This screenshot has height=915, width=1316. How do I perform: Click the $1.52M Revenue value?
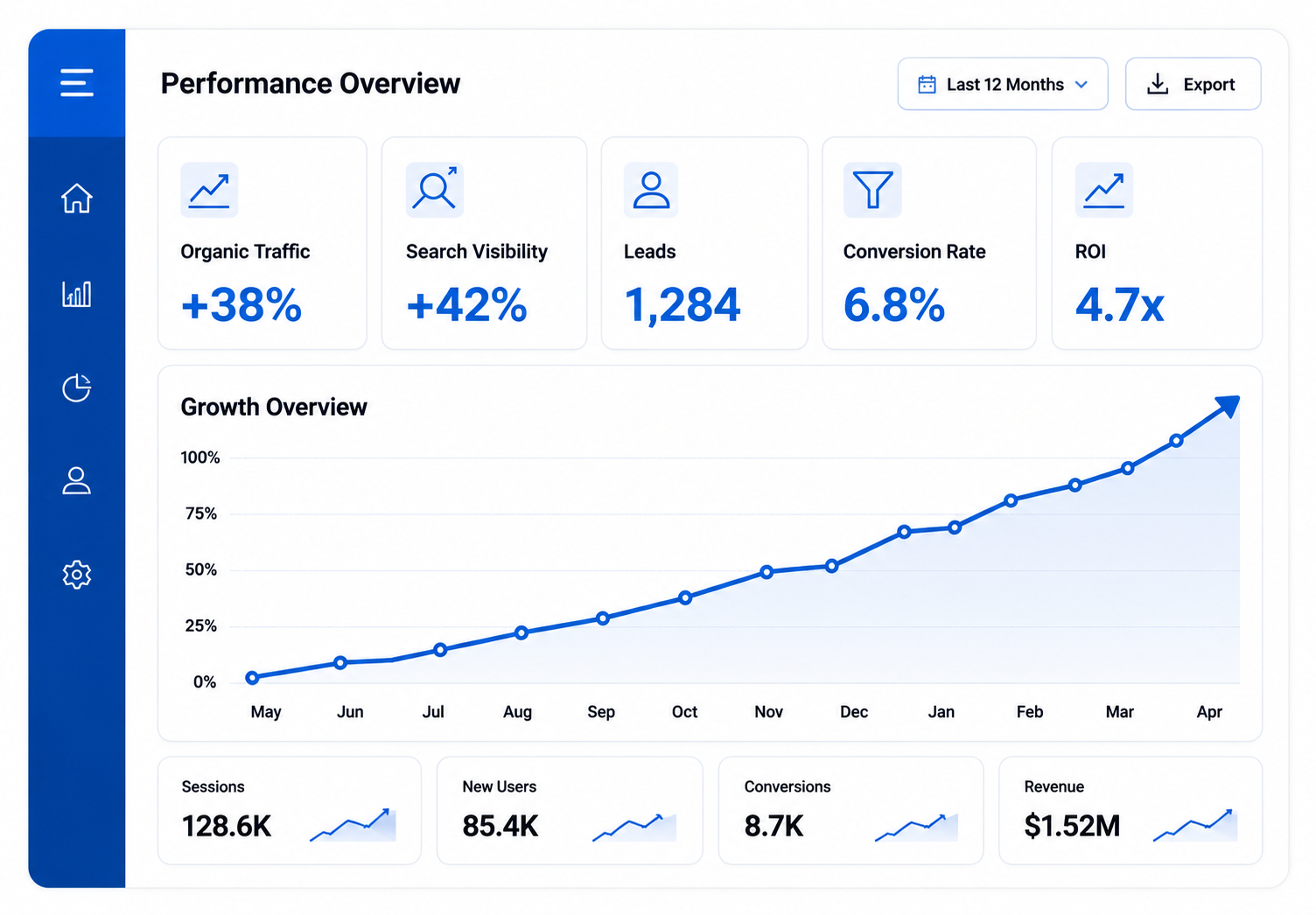point(1073,826)
